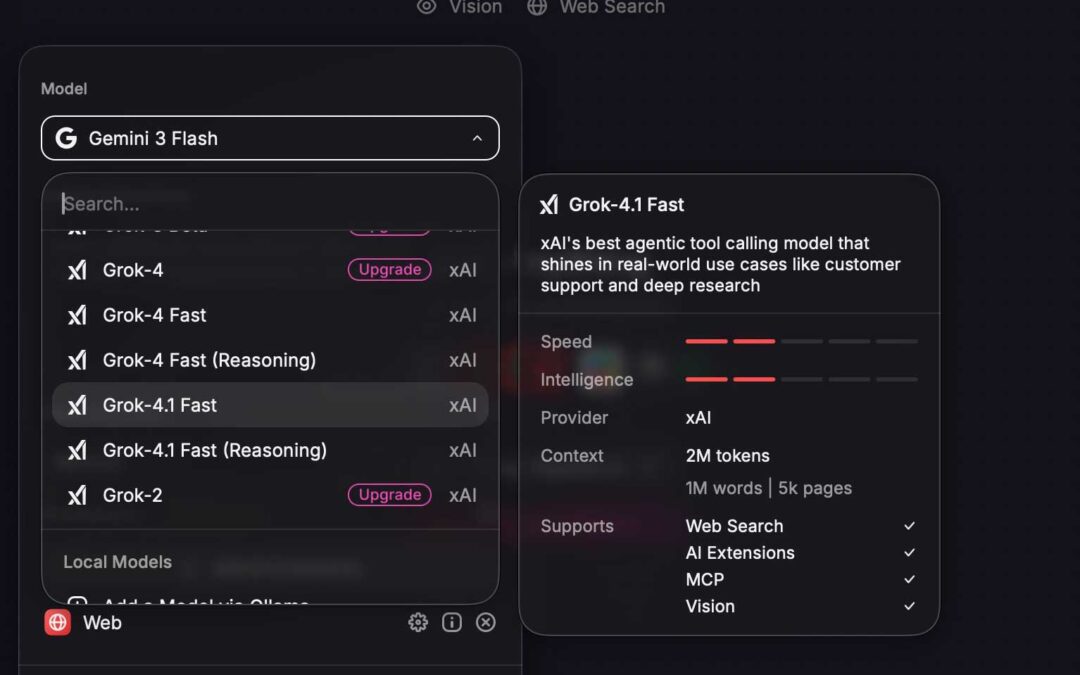Click the Google icon beside Gemini 3 Flash

(66, 138)
